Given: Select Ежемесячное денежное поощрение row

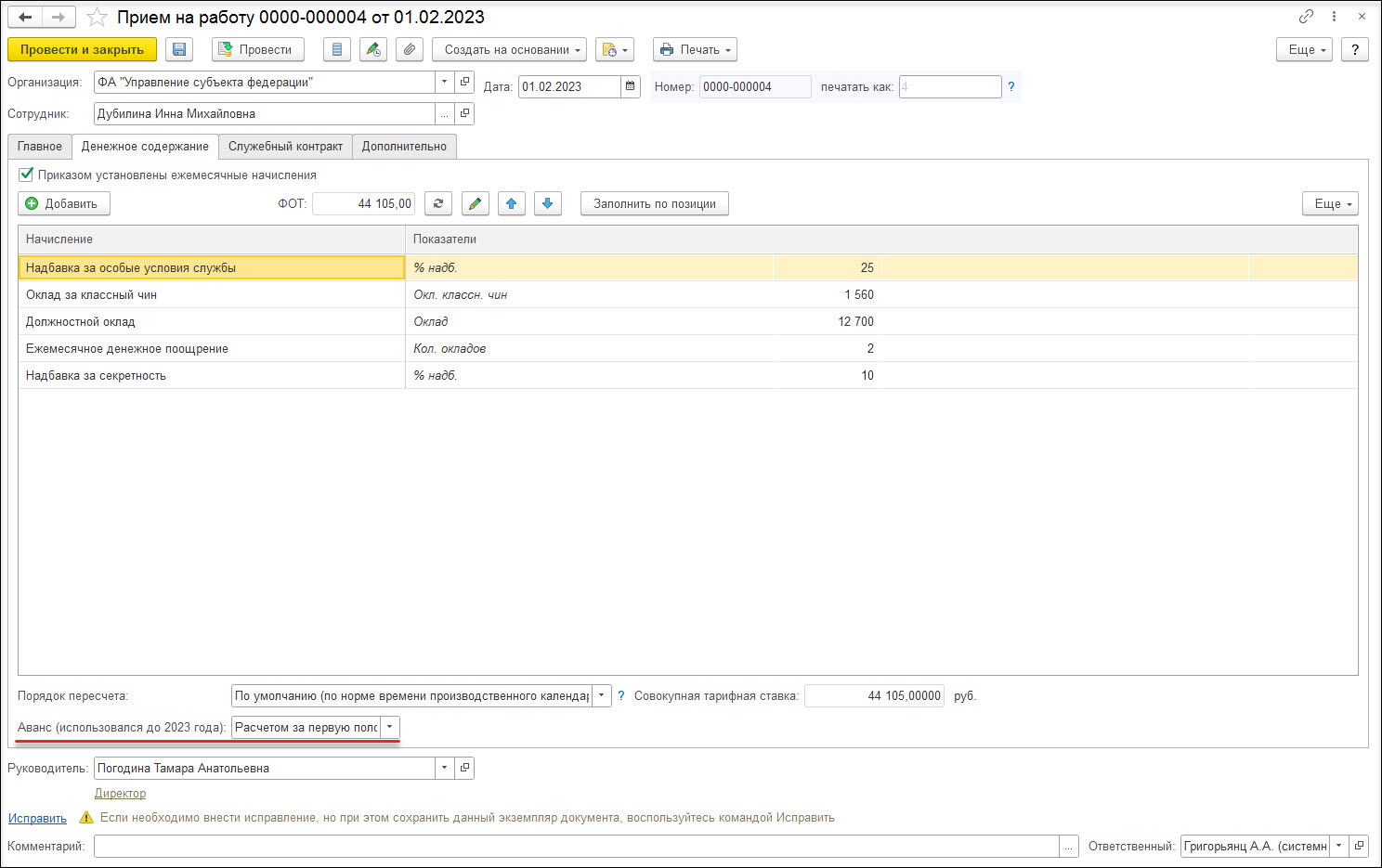Looking at the screenshot, I should pyautogui.click(x=687, y=348).
